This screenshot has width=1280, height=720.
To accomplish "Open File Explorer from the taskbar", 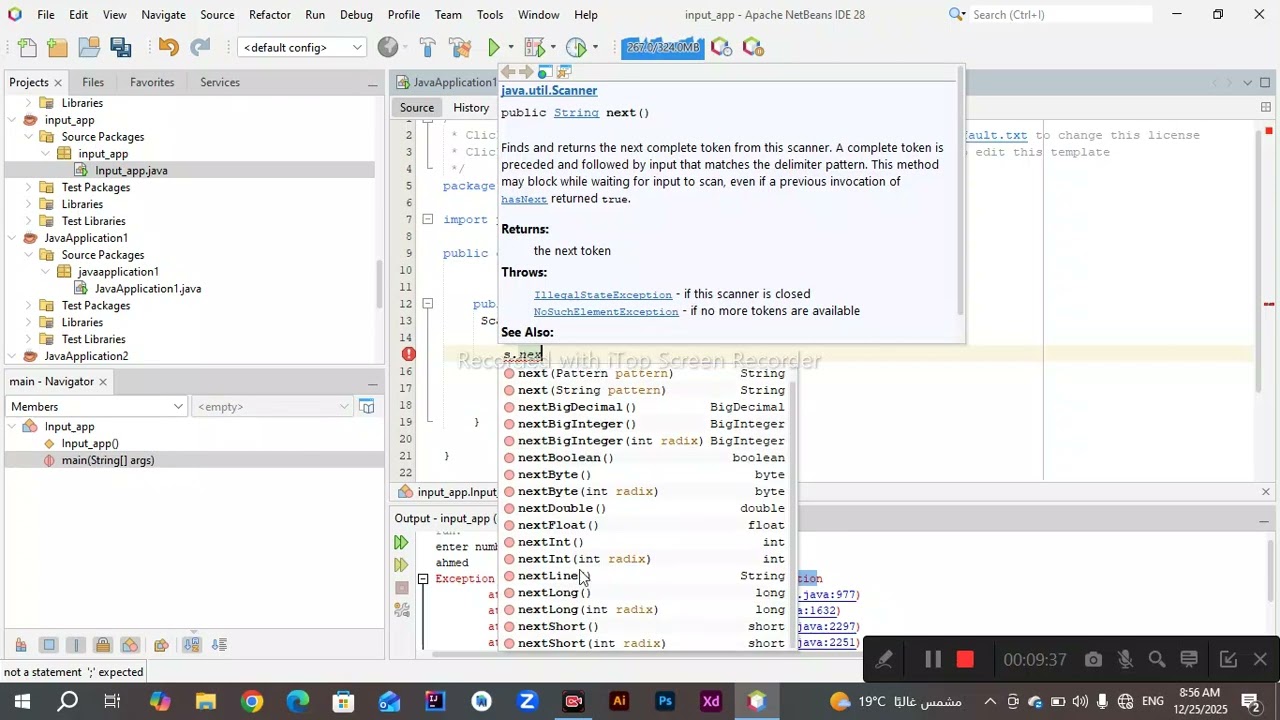I will [206, 702].
